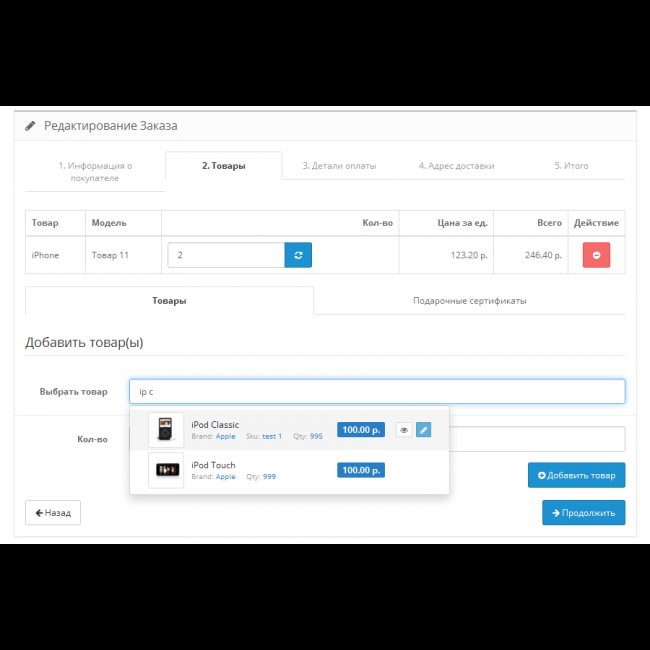Select iPod Classic from the suggestion list
The height and width of the screenshot is (650, 650).
215,425
